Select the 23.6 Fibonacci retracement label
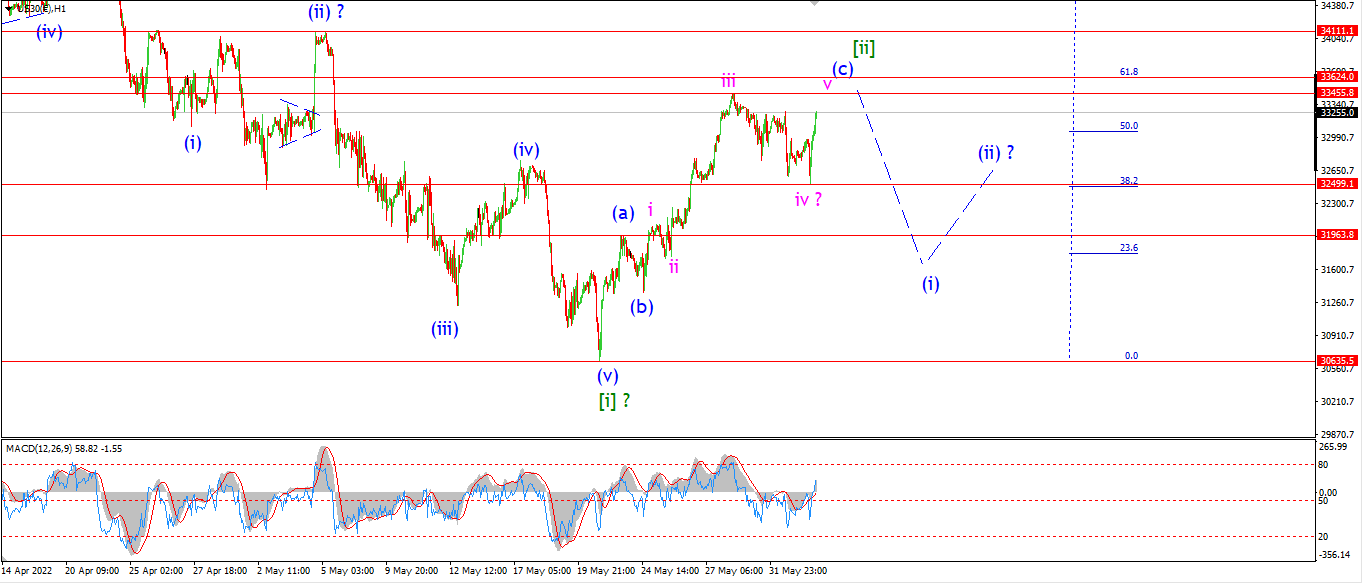The width and height of the screenshot is (1363, 584). pyautogui.click(x=1129, y=248)
